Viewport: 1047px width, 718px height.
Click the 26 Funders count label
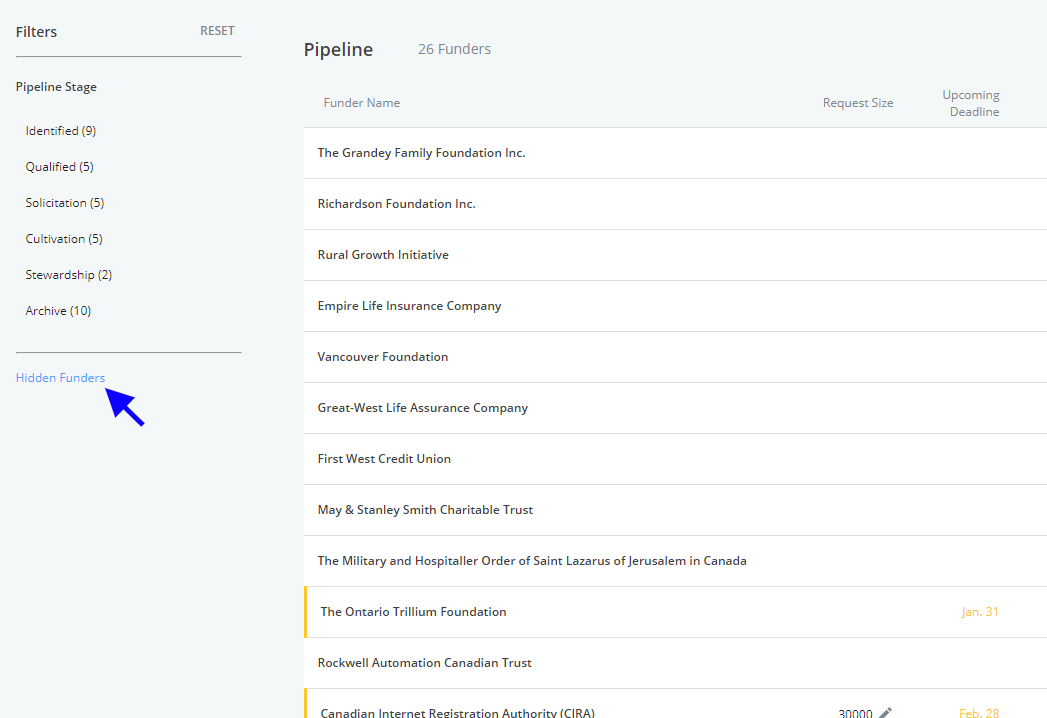point(454,49)
